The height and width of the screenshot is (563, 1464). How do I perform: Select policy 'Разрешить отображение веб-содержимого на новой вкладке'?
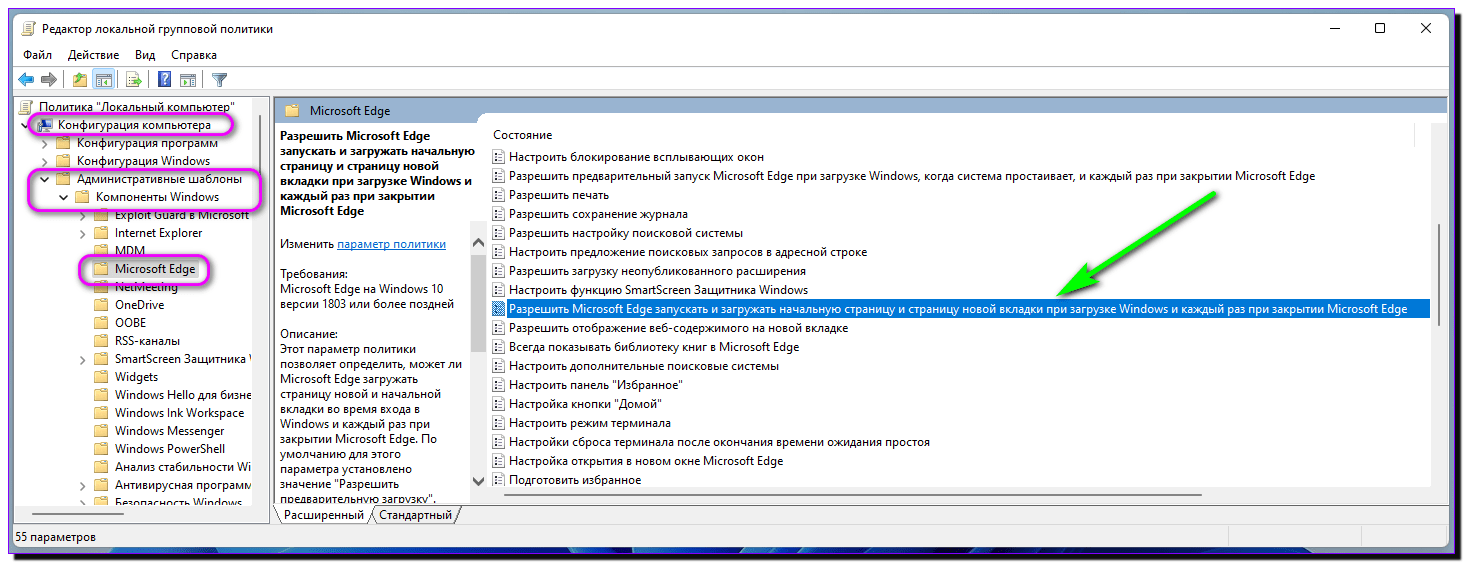coord(678,328)
